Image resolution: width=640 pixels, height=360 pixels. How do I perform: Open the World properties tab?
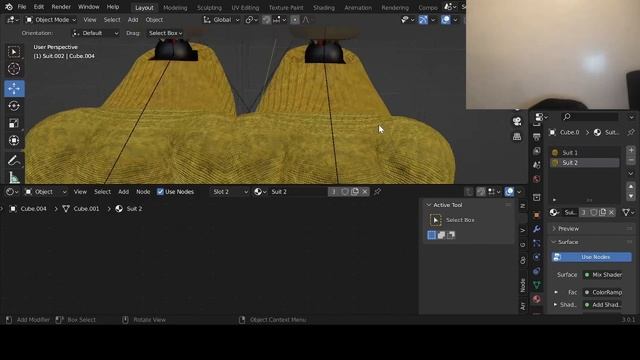point(537,179)
